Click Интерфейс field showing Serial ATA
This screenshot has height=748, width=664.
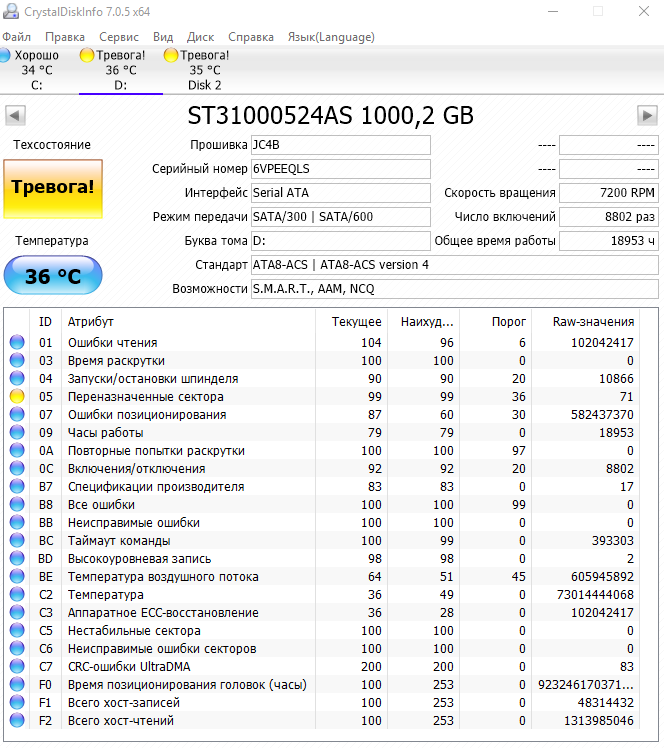[341, 193]
